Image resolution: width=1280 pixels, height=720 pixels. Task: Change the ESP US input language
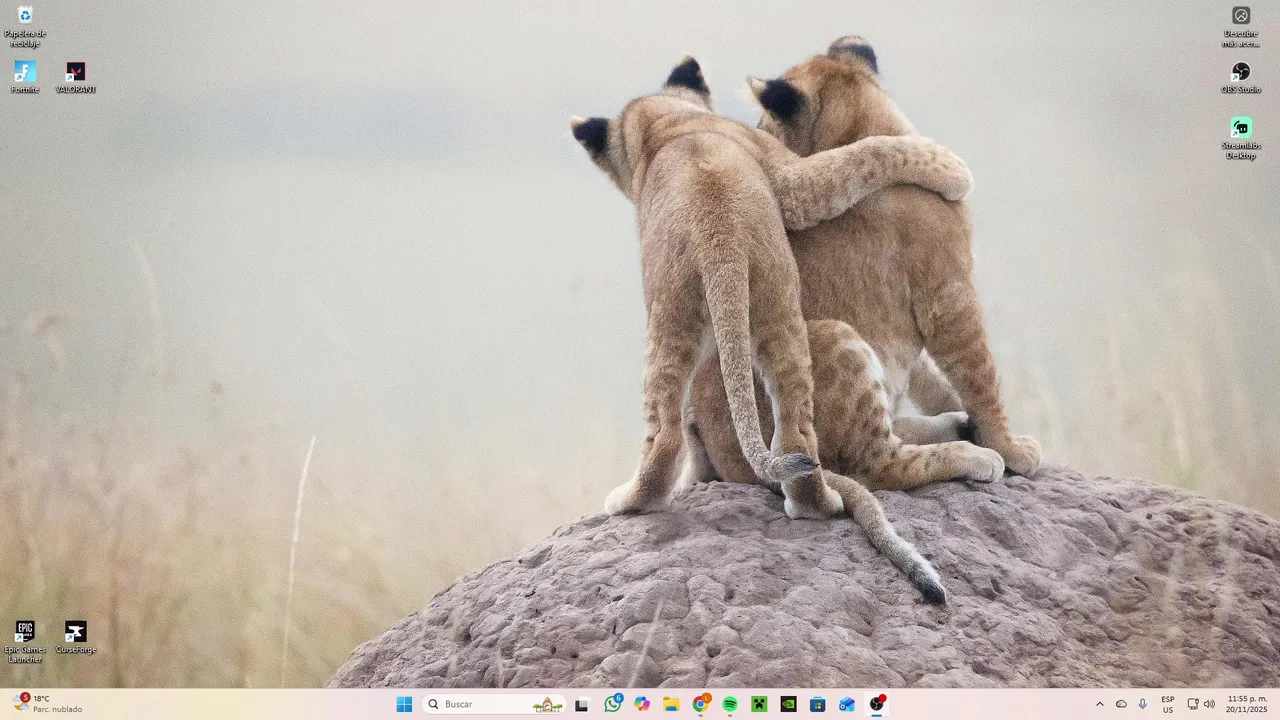coord(1168,704)
